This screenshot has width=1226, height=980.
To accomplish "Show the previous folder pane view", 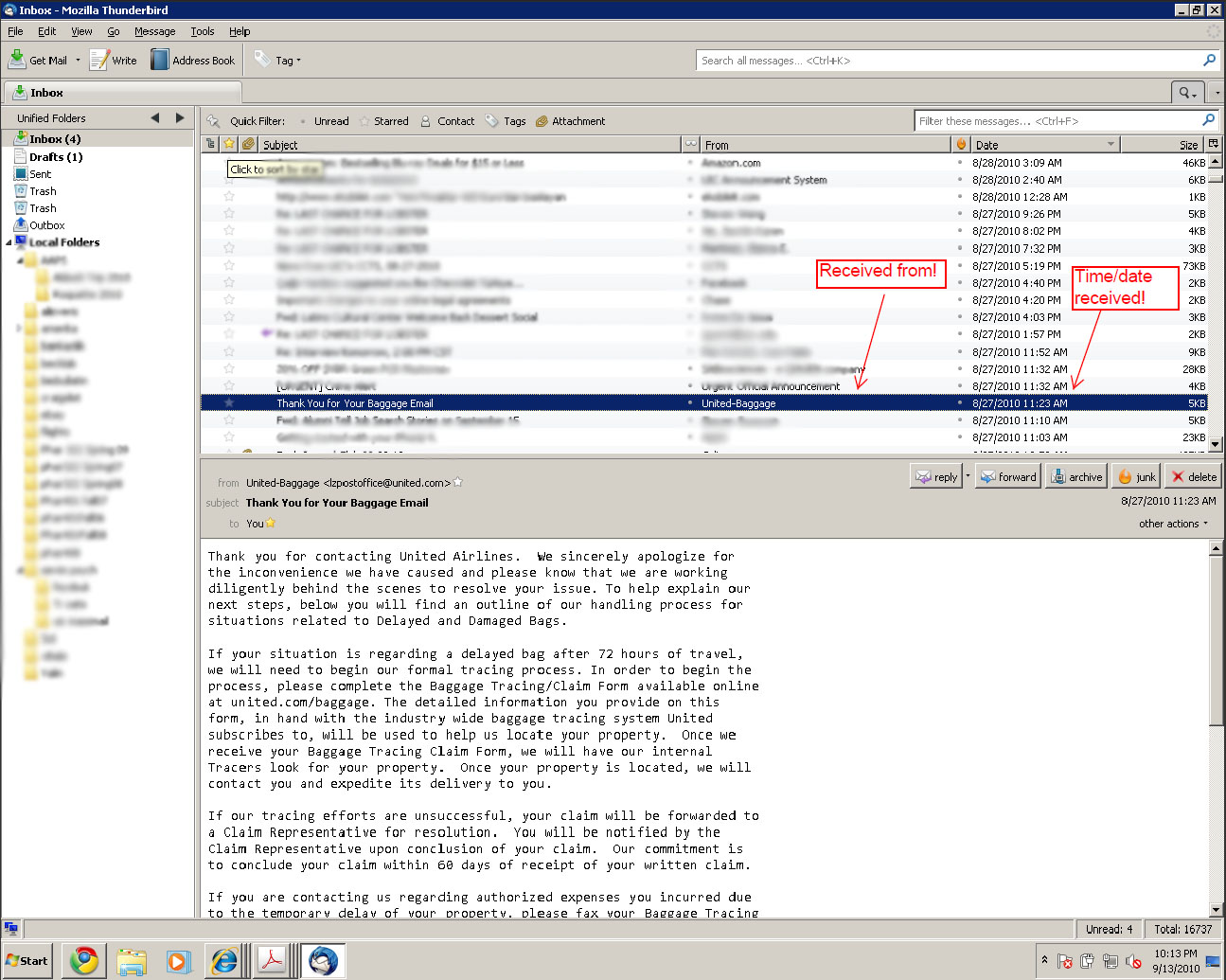I will tap(155, 117).
